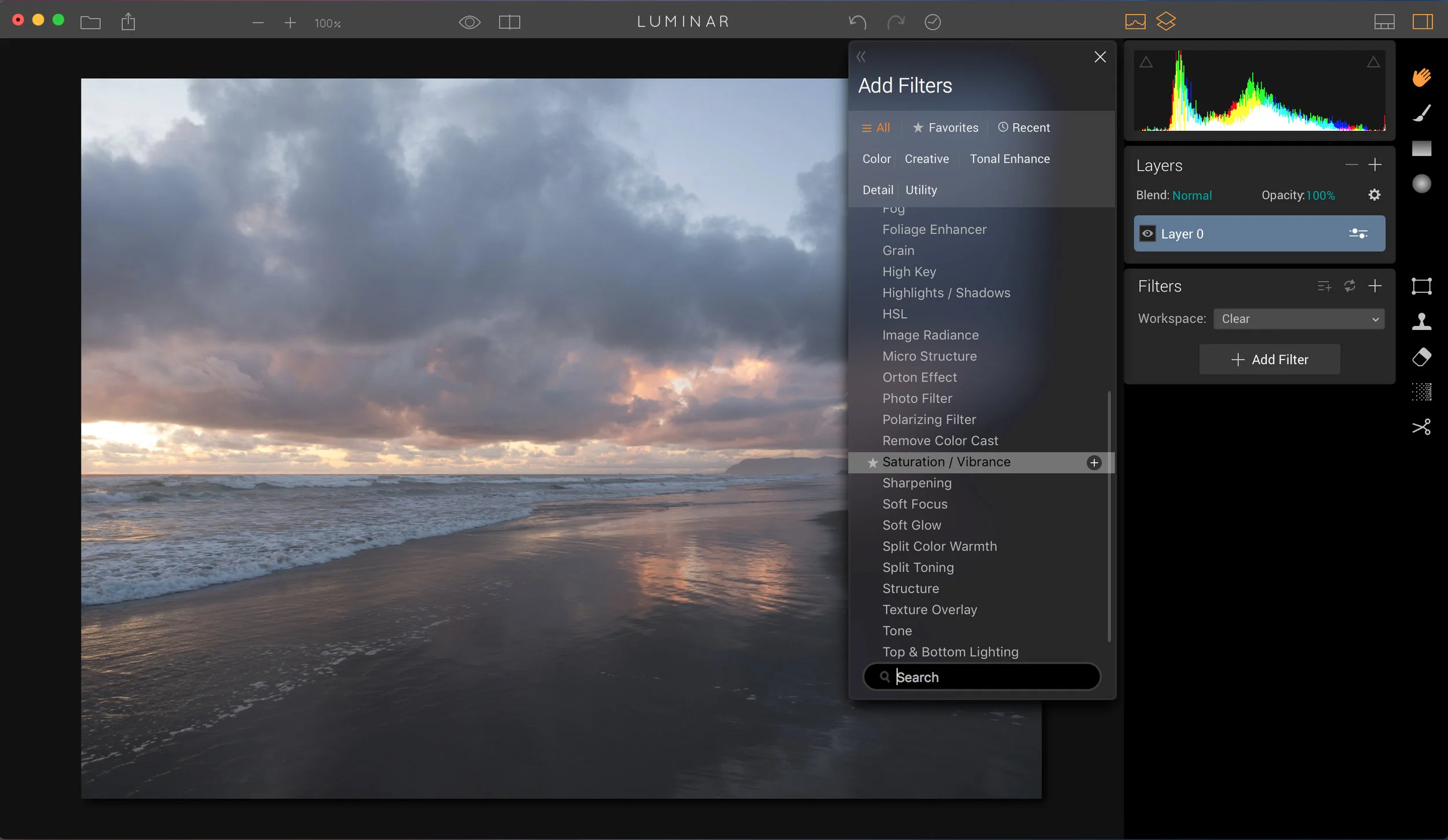The height and width of the screenshot is (840, 1448).
Task: Select the Grain filter
Action: point(898,251)
